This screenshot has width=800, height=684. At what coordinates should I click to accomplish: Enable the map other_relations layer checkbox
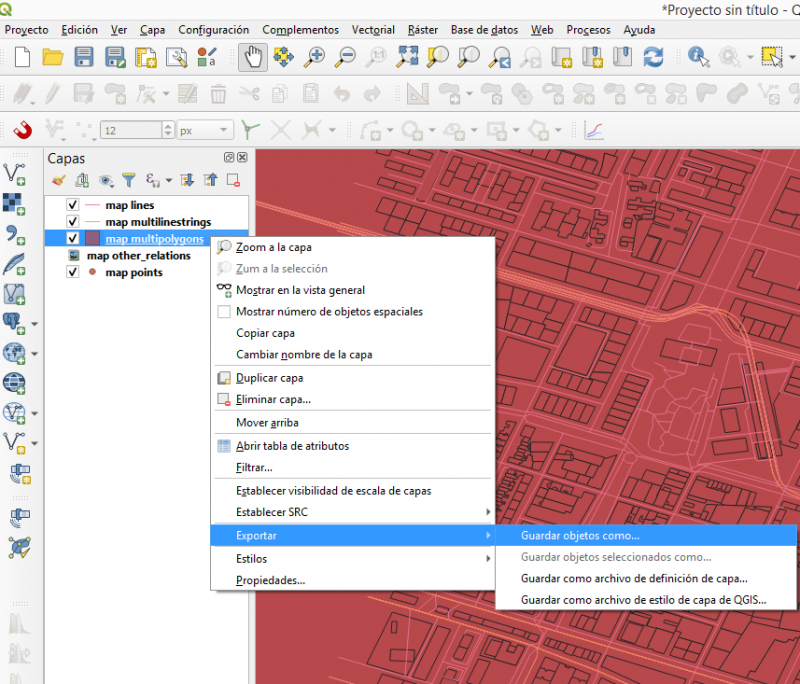tap(73, 256)
